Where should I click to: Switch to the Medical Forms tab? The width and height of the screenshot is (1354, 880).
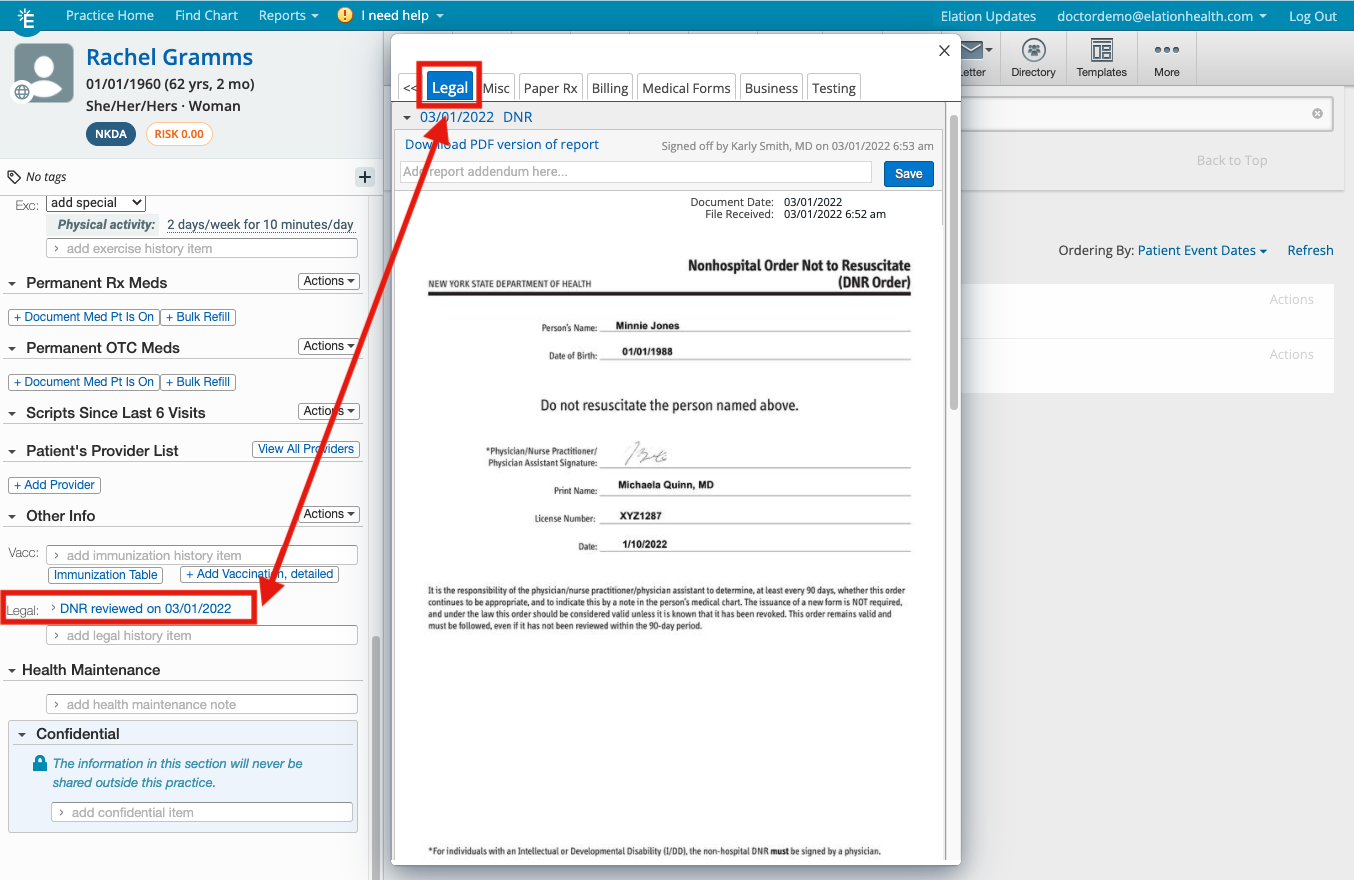[x=686, y=88]
